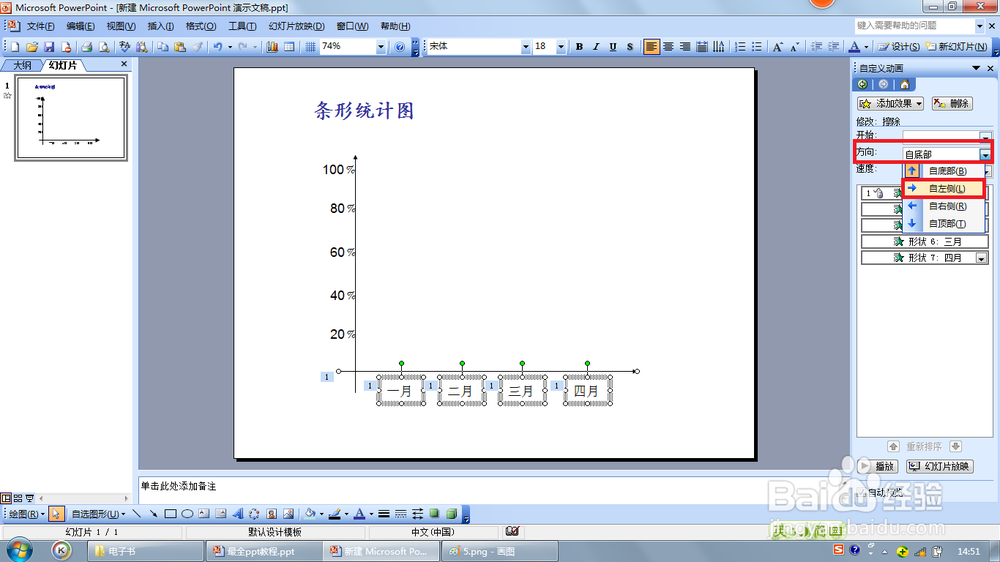Toggle bulleted list
Image resolution: width=1000 pixels, height=562 pixels.
[x=756, y=47]
